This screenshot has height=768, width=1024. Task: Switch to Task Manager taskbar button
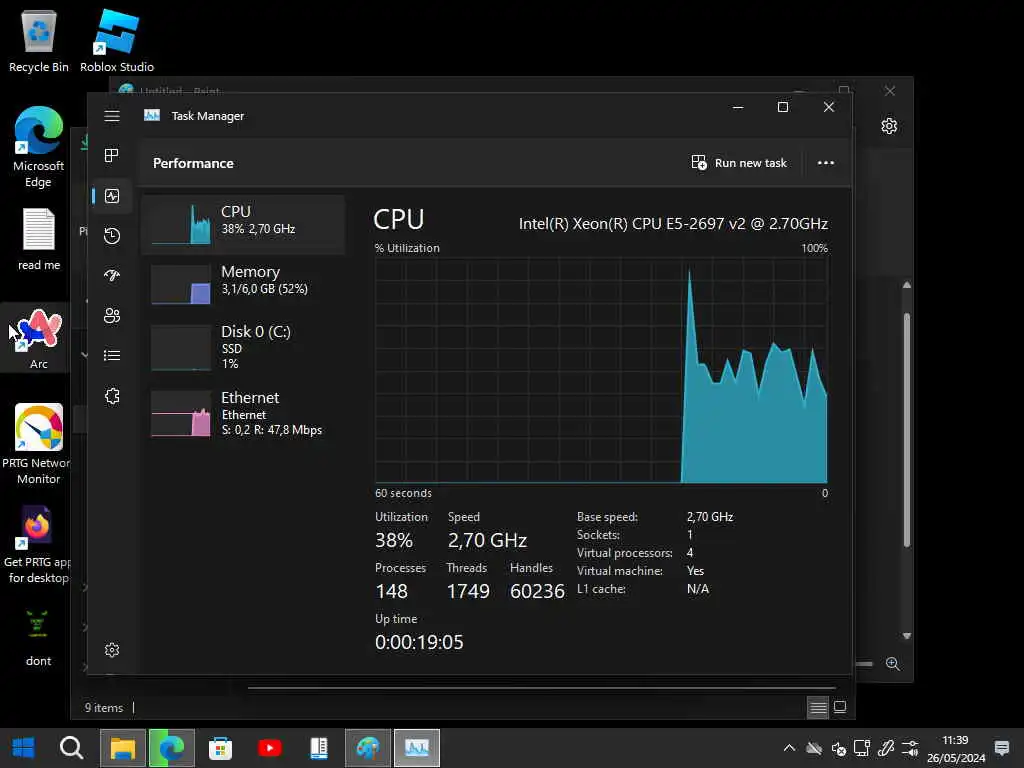pos(417,748)
